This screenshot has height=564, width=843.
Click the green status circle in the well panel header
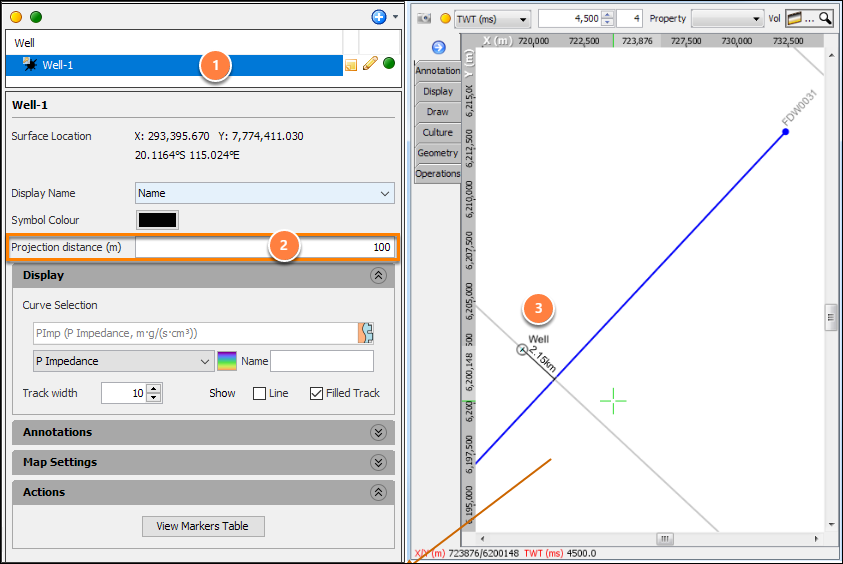(36, 17)
